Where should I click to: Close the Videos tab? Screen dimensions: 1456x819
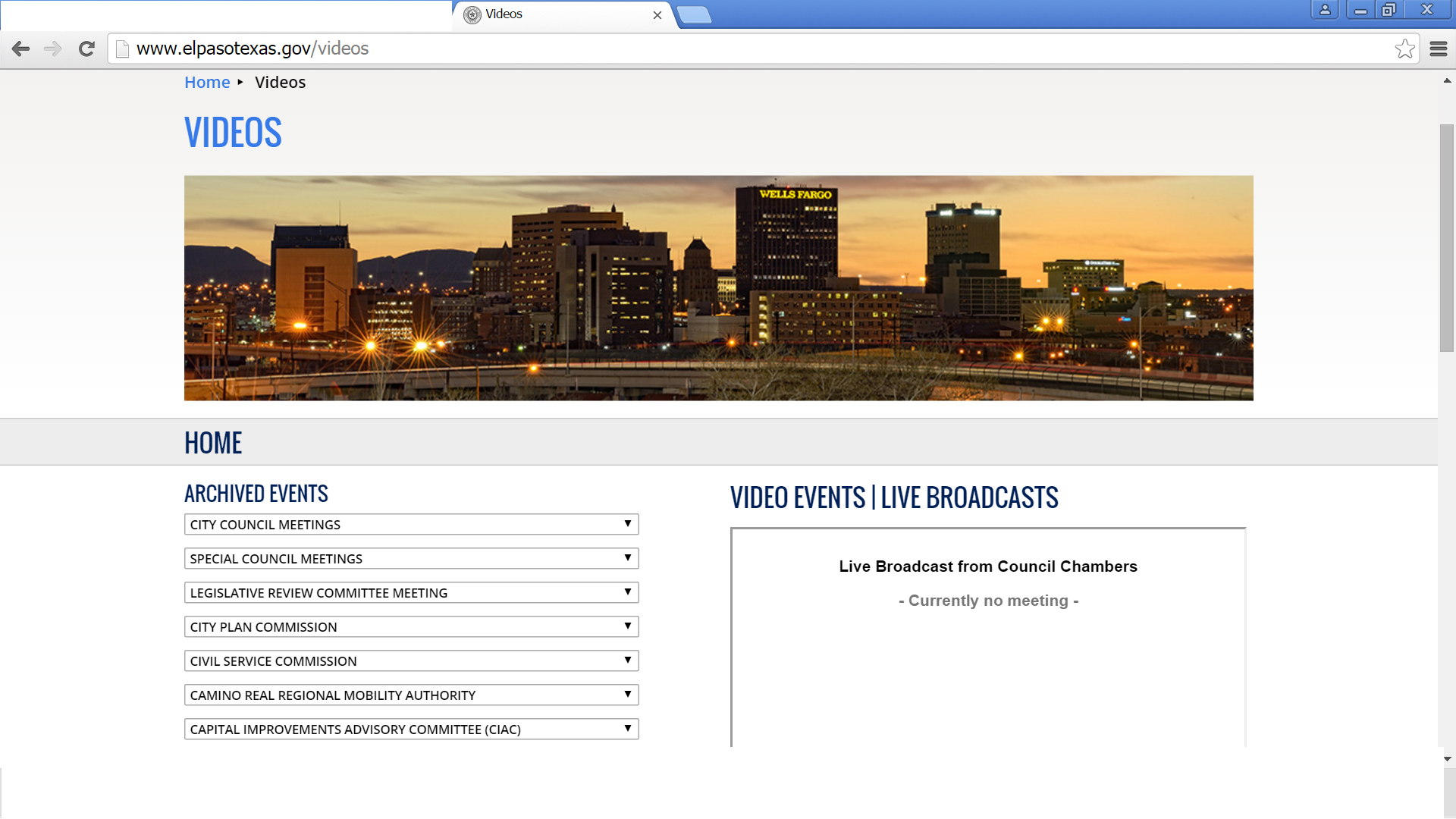[x=657, y=14]
